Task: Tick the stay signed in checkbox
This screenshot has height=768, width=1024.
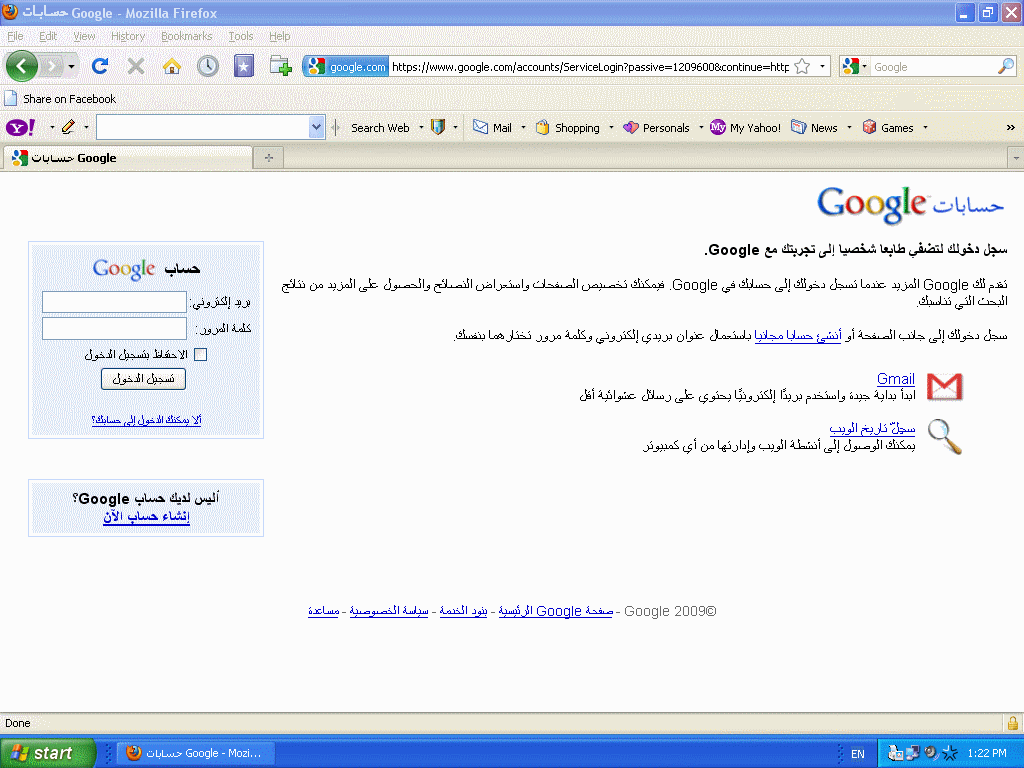Action: [x=200, y=355]
